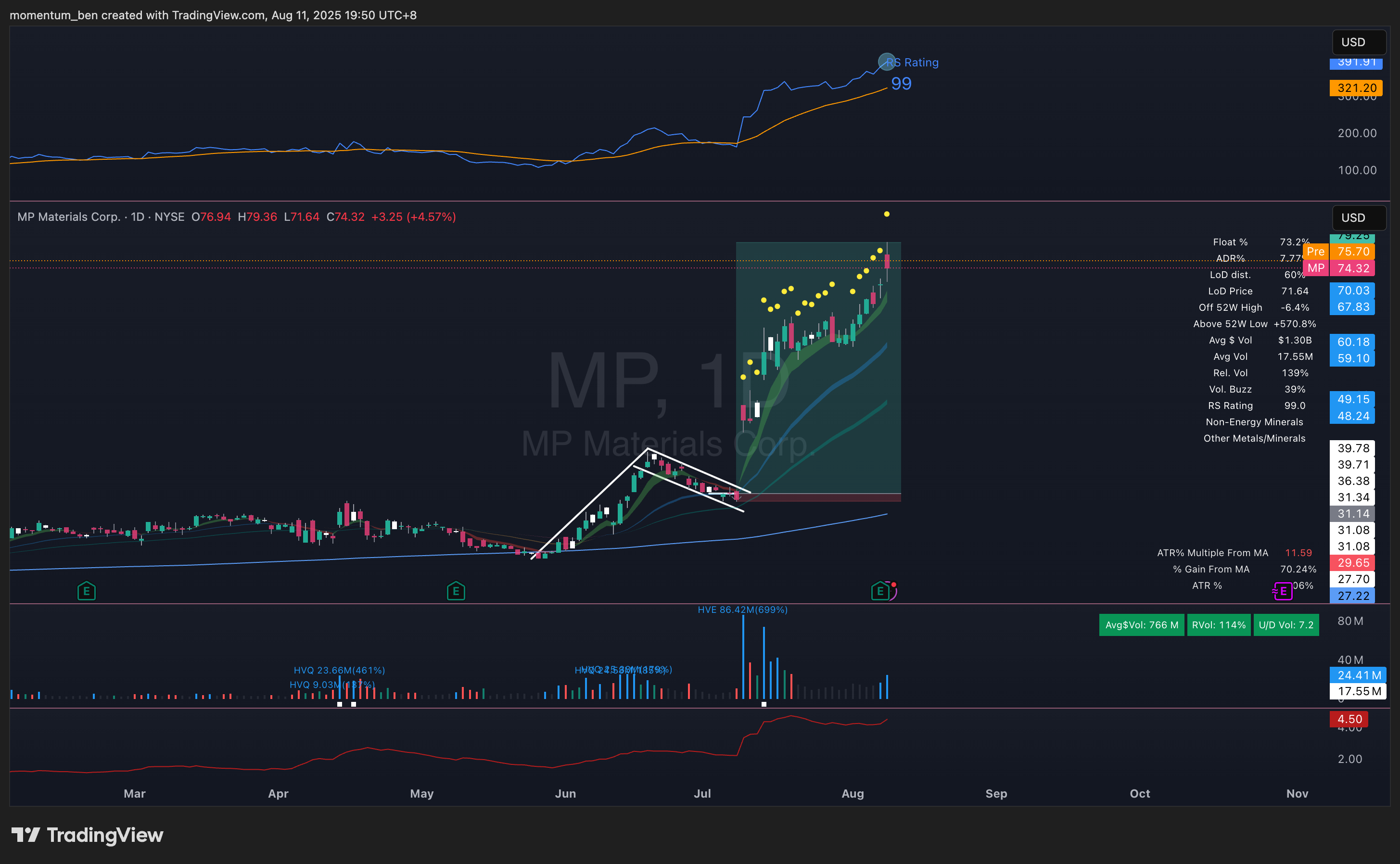
Task: Click the red 4.50 ATR axis label
Action: [1349, 719]
